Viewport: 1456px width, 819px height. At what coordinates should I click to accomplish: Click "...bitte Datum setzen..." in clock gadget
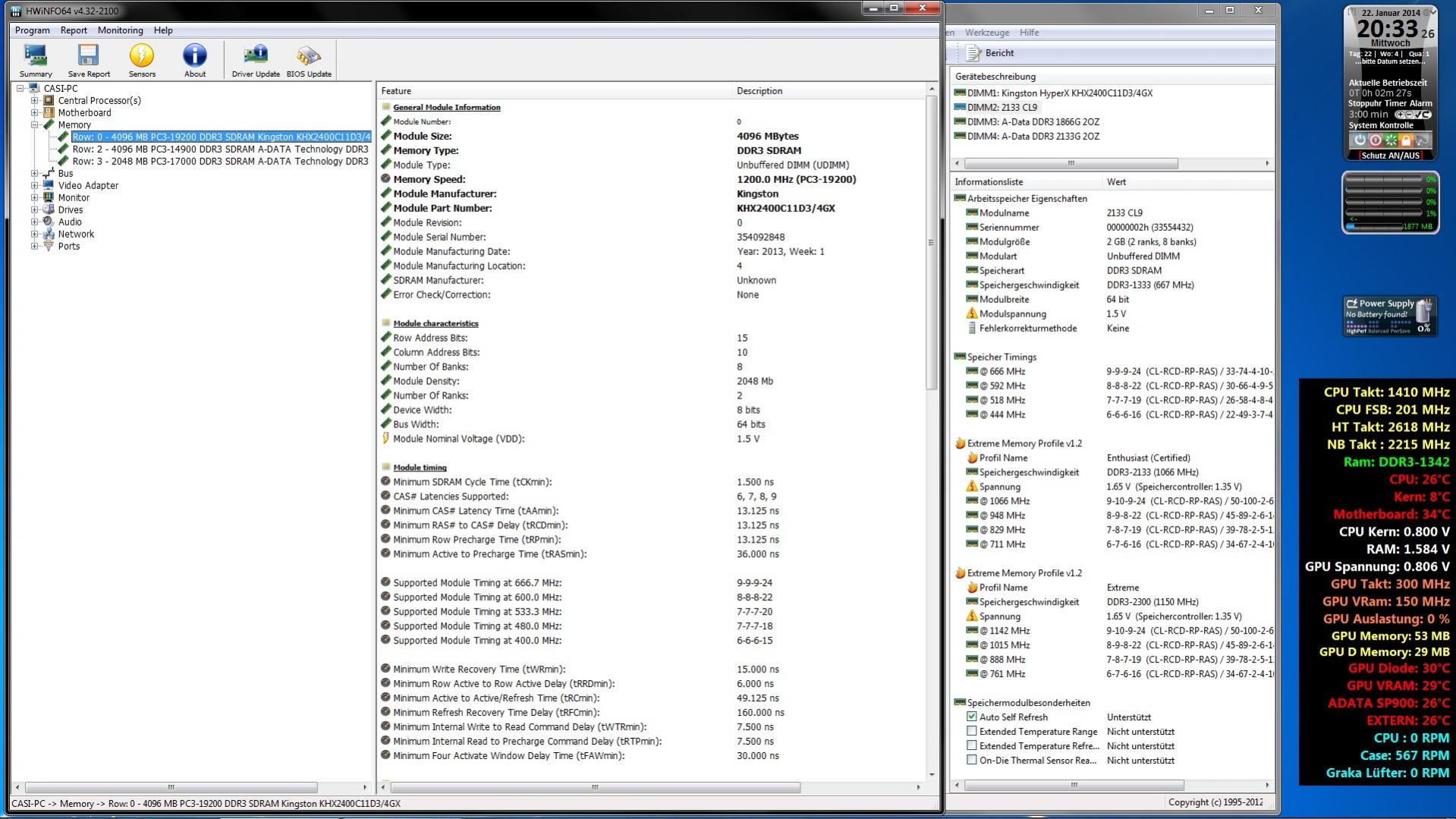tap(1389, 61)
